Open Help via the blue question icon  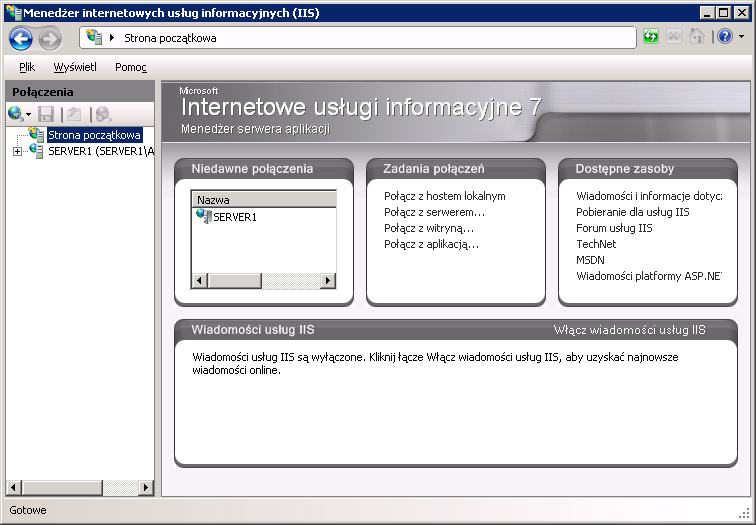(725, 37)
